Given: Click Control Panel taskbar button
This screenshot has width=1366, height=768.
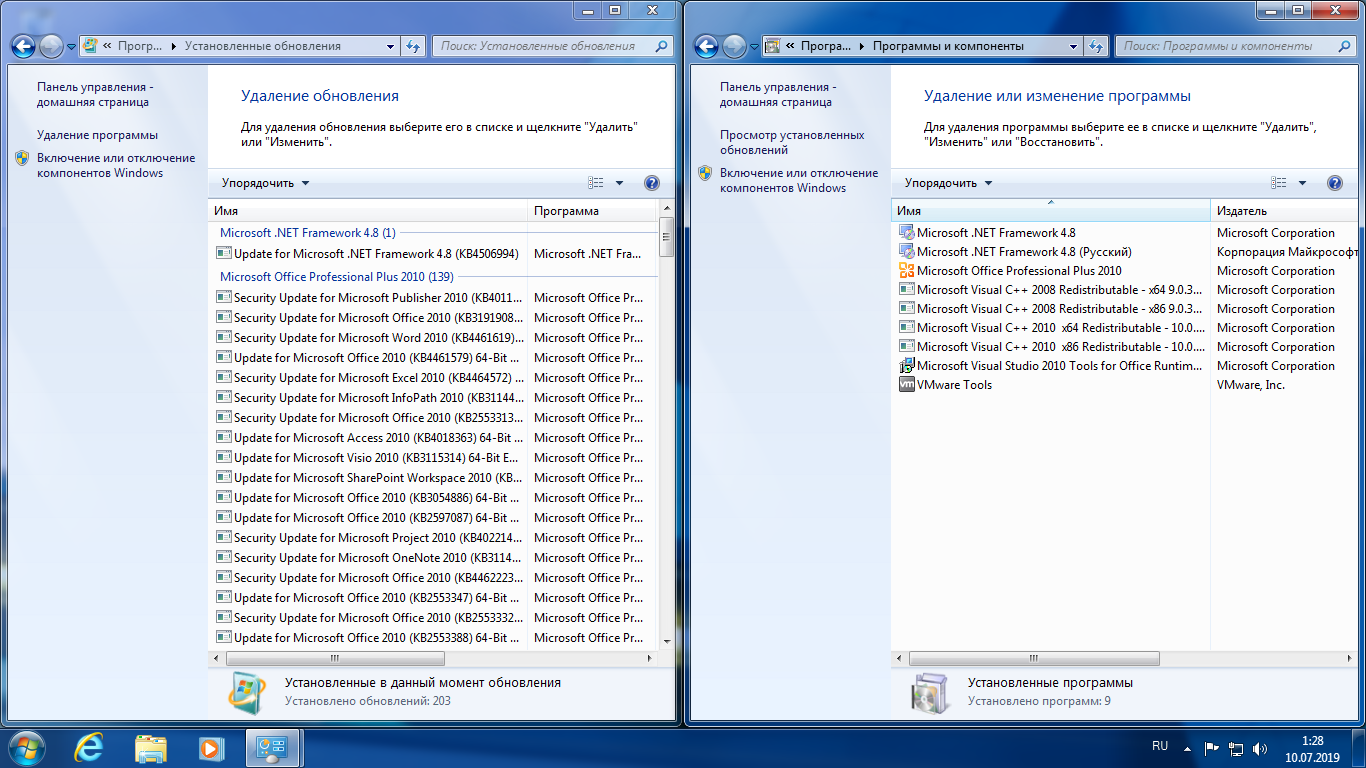Looking at the screenshot, I should pos(272,748).
